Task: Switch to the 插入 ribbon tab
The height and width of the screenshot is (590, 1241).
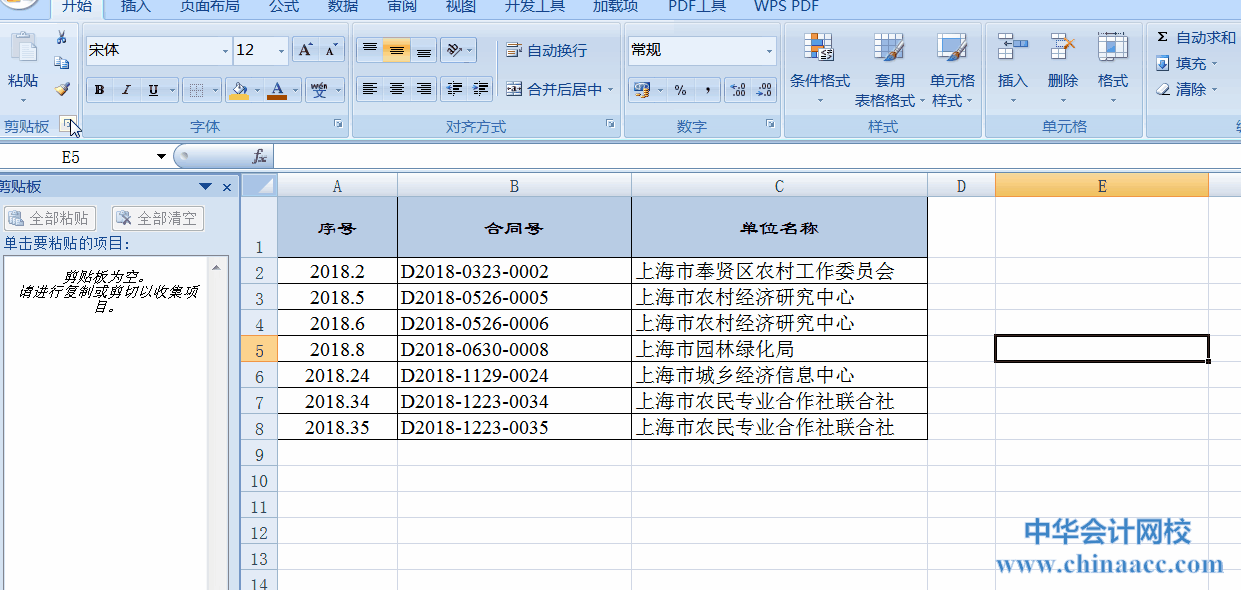Action: pos(135,7)
